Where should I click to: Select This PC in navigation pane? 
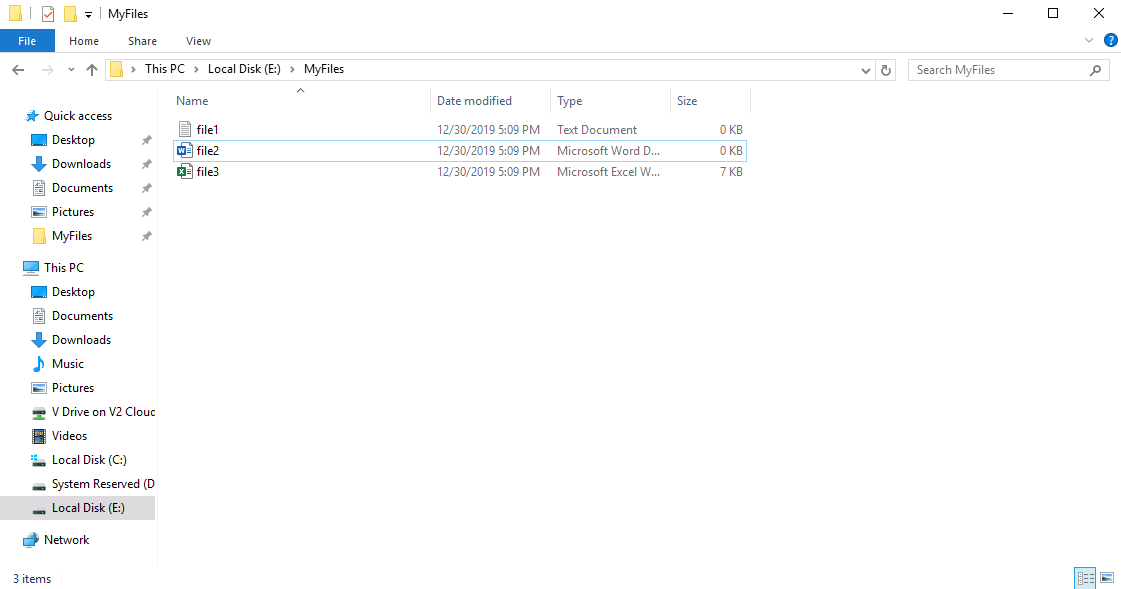[x=64, y=267]
